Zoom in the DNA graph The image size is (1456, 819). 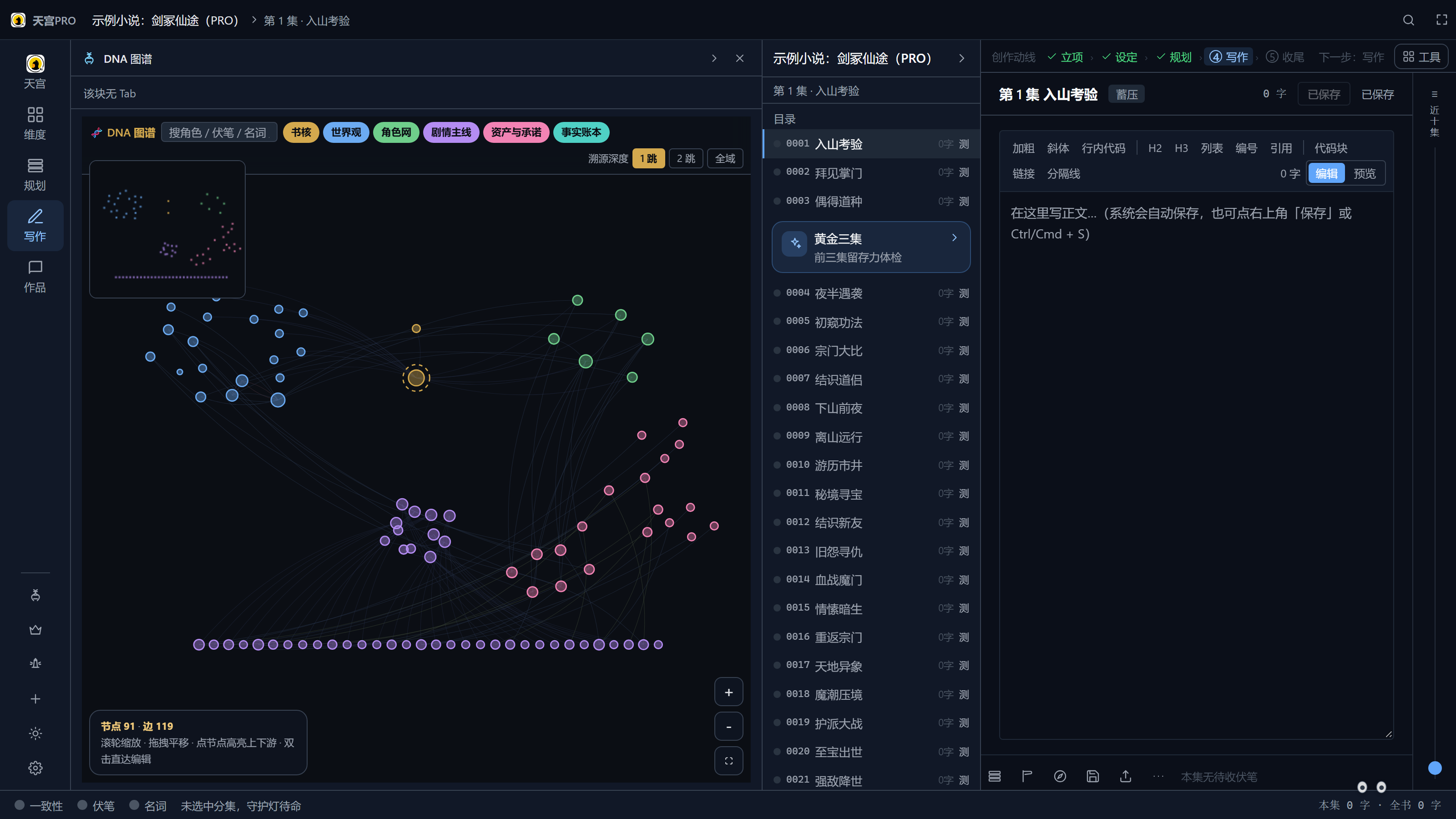pos(728,692)
